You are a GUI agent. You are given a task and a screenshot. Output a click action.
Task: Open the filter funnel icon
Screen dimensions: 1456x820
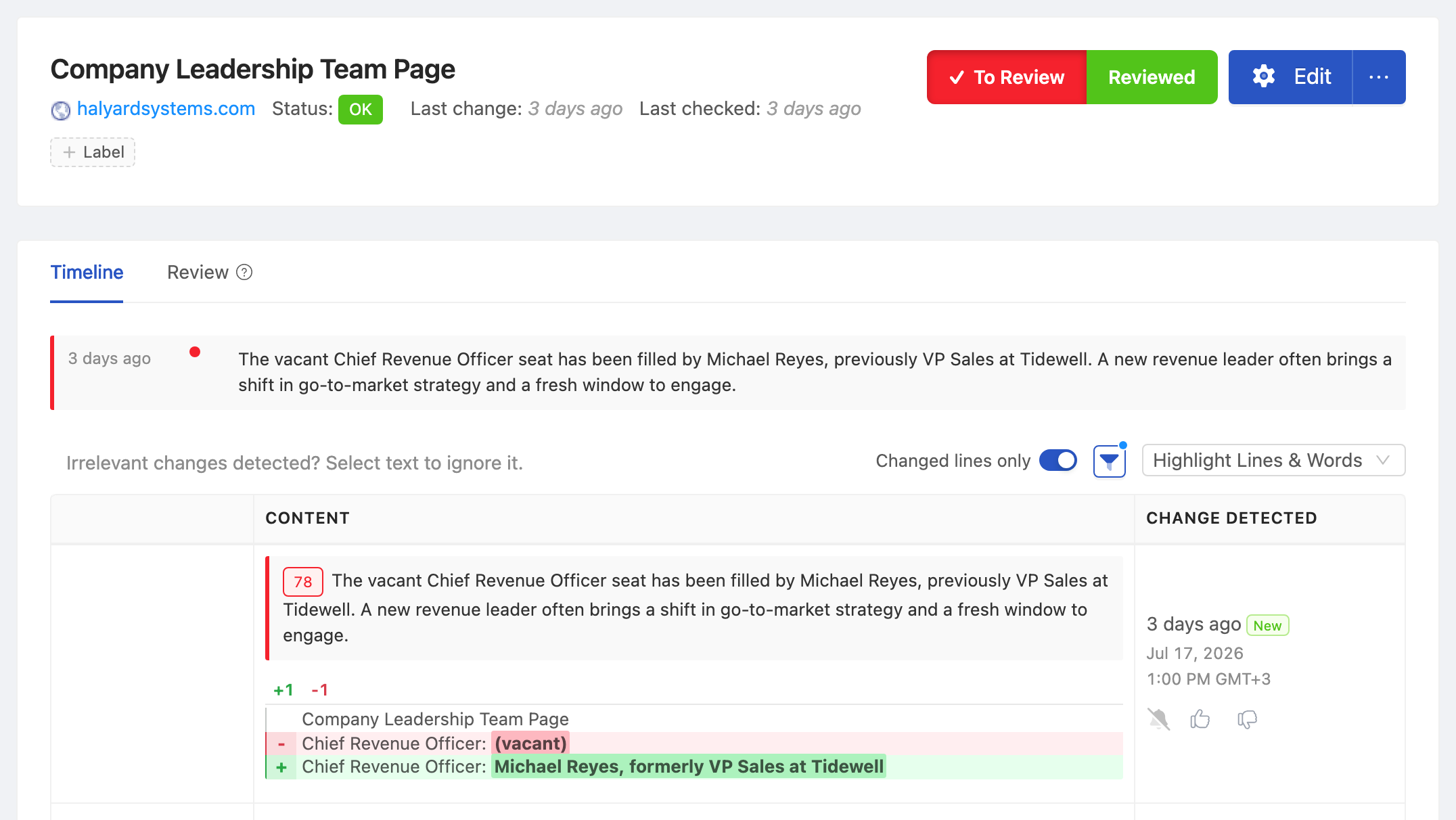click(1109, 461)
